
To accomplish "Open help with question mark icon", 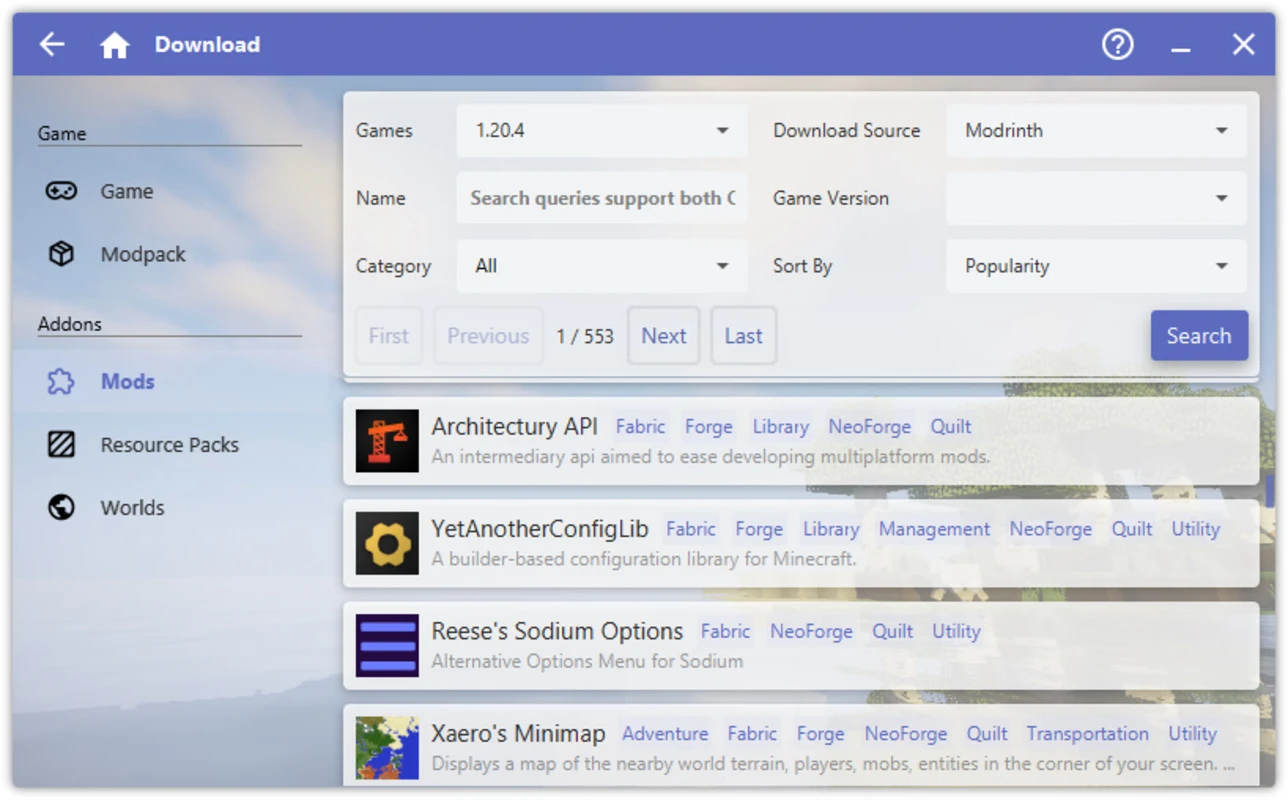I will point(1118,44).
